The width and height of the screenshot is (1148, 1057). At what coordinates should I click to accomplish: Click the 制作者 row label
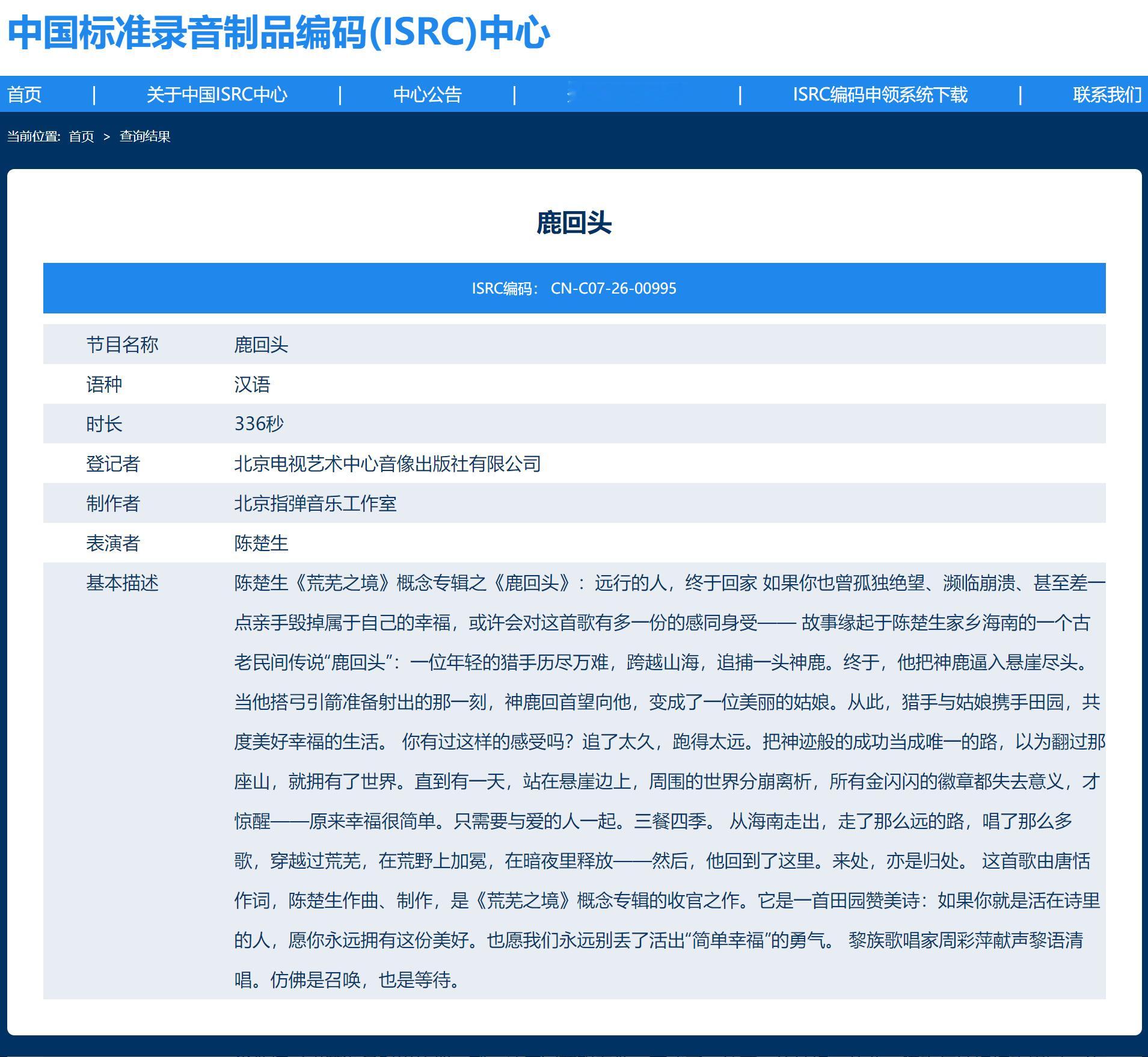click(x=113, y=504)
